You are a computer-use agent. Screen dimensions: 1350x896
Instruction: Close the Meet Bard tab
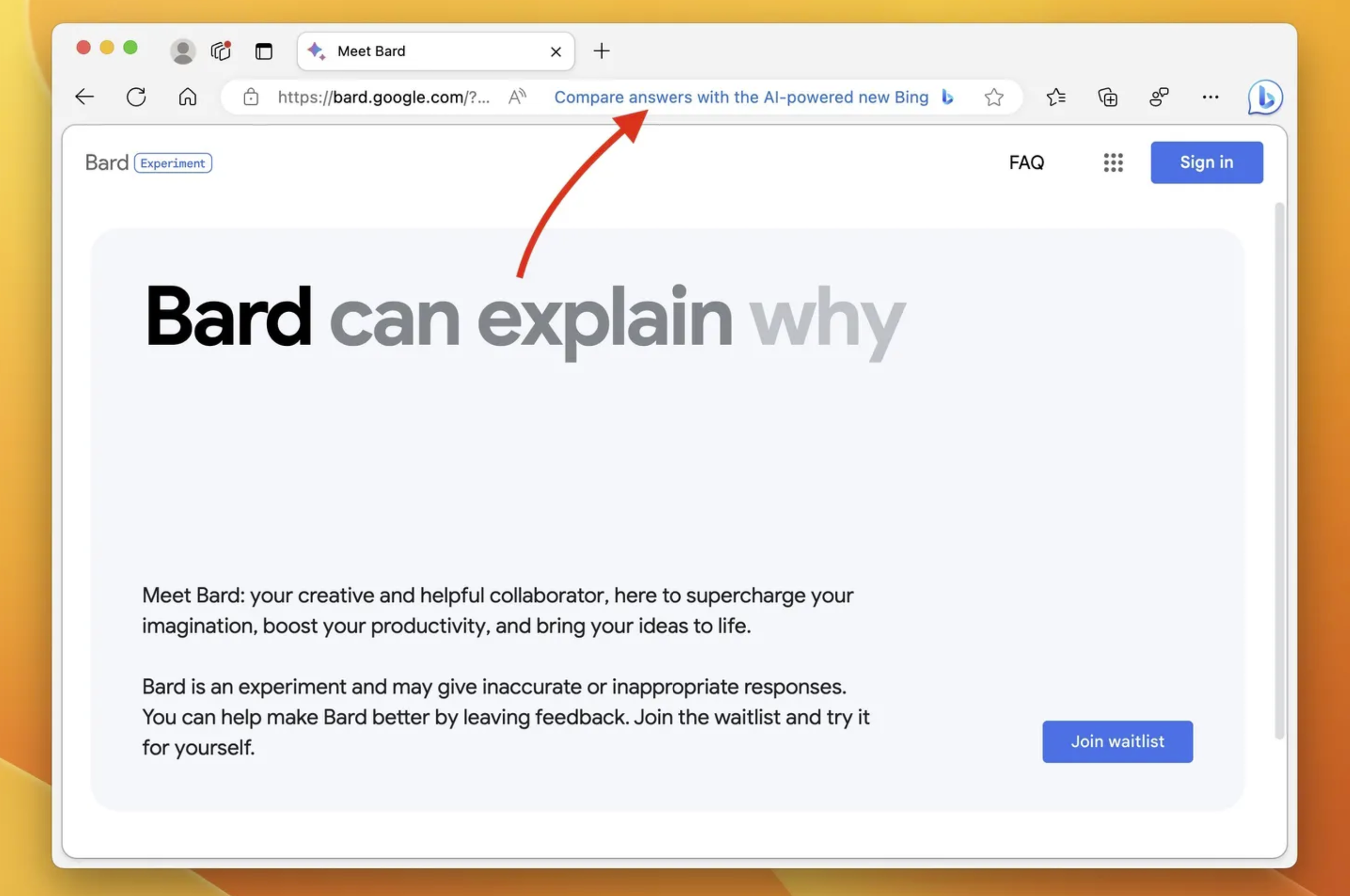tap(556, 52)
